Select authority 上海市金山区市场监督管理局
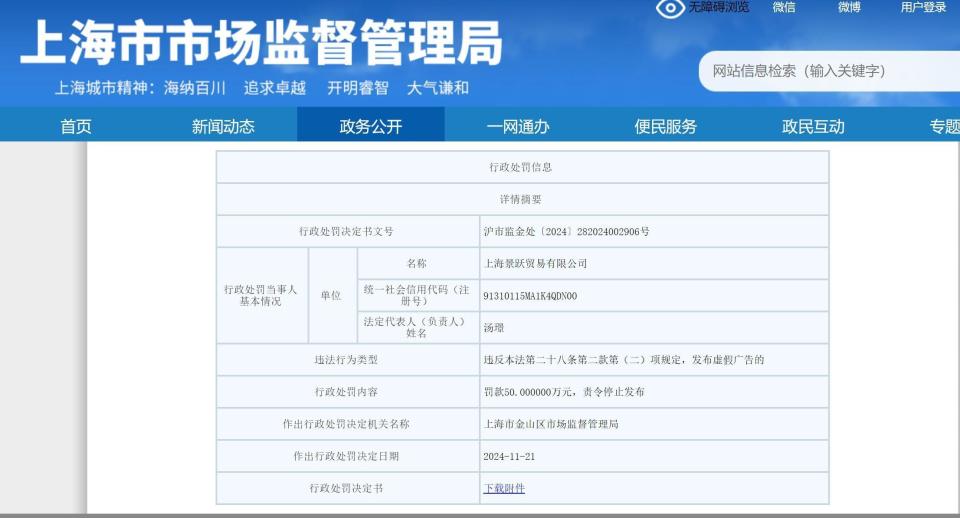Viewport: 960px width, 518px height. coord(551,424)
